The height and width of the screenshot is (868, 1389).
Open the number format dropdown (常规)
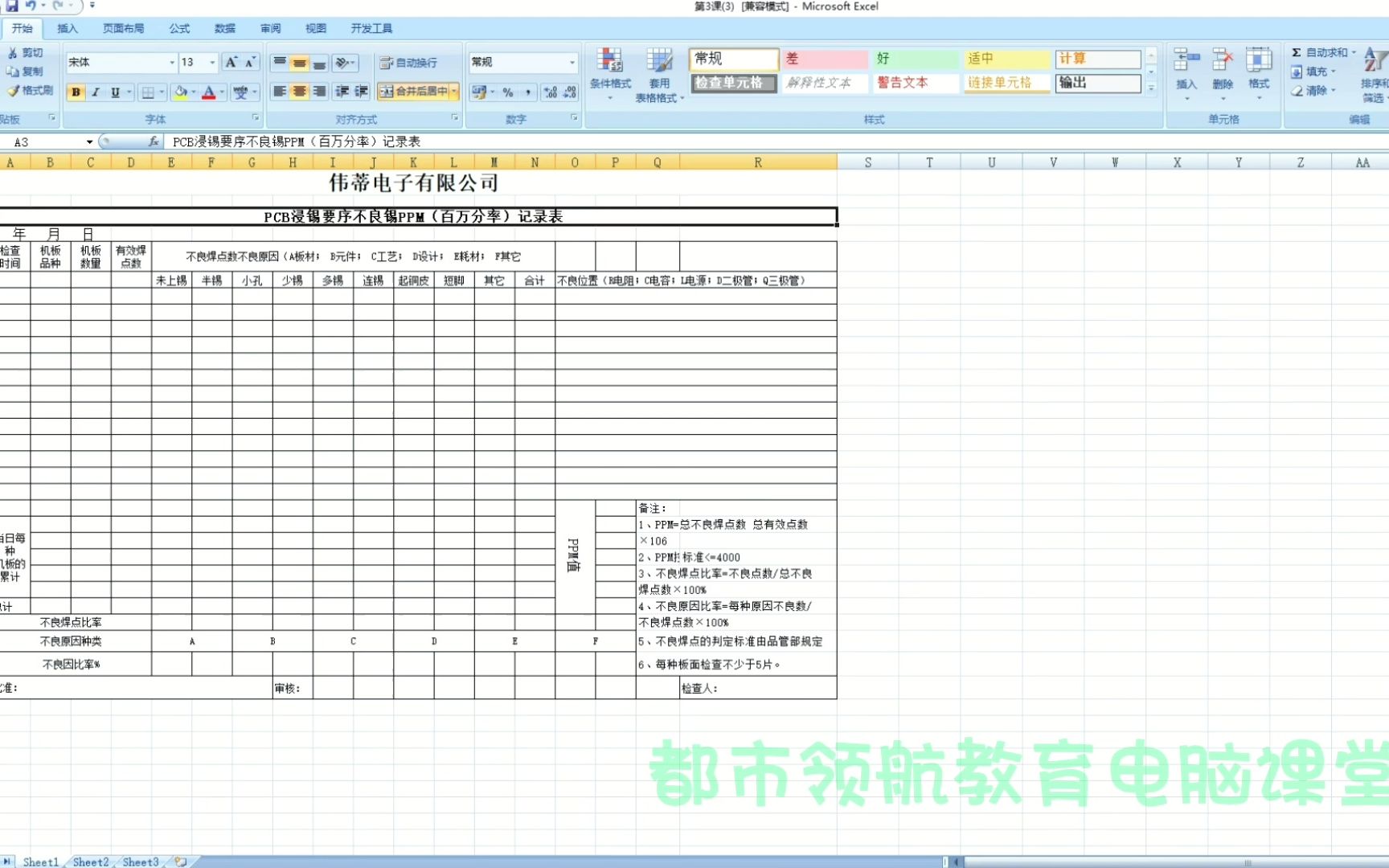[x=572, y=62]
